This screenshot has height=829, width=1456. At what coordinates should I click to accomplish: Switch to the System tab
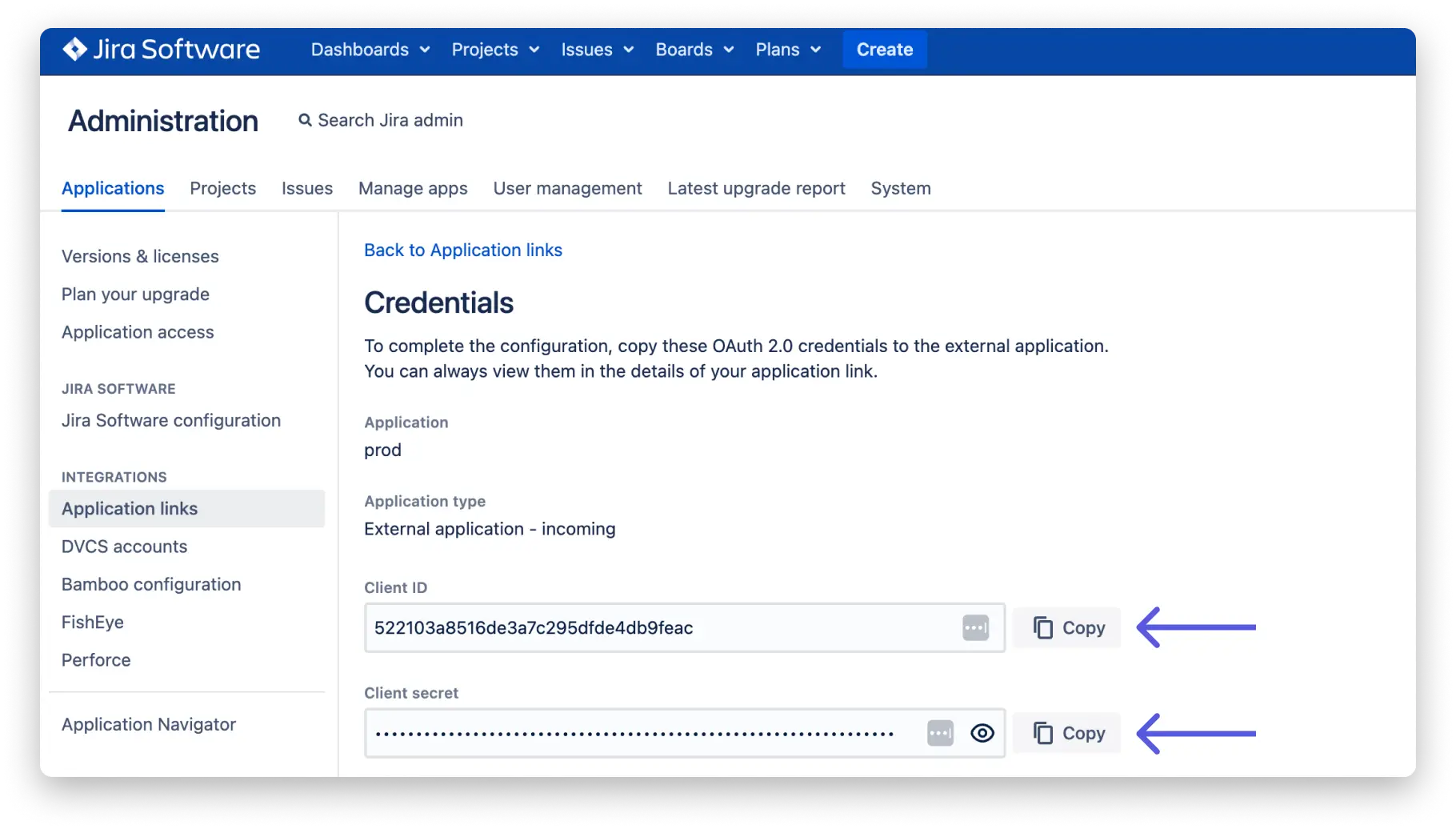901,189
